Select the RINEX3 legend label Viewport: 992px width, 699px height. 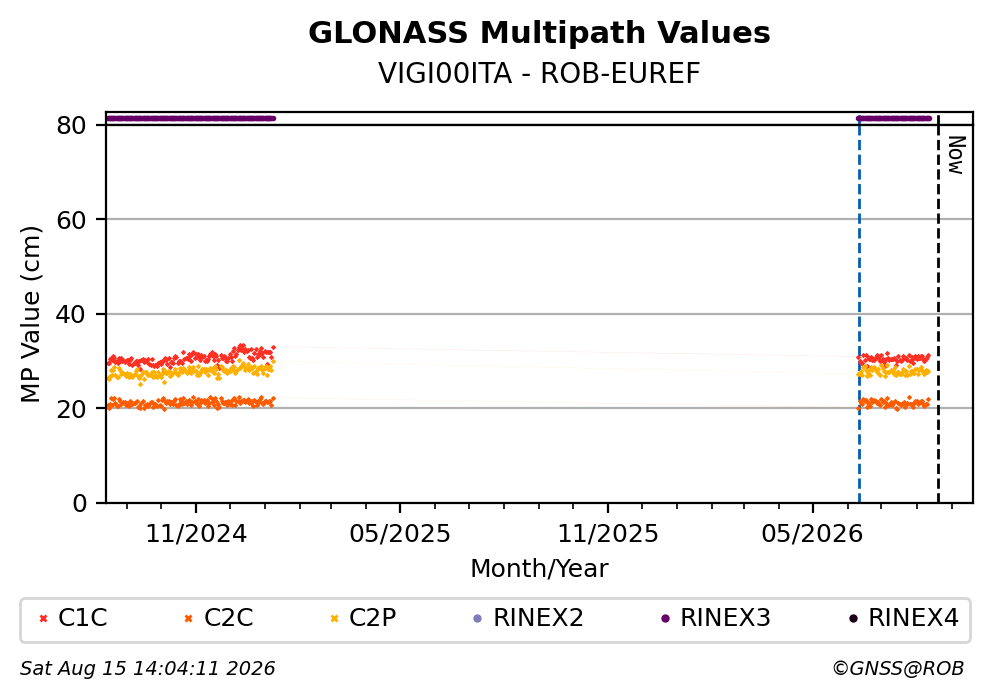pos(726,618)
